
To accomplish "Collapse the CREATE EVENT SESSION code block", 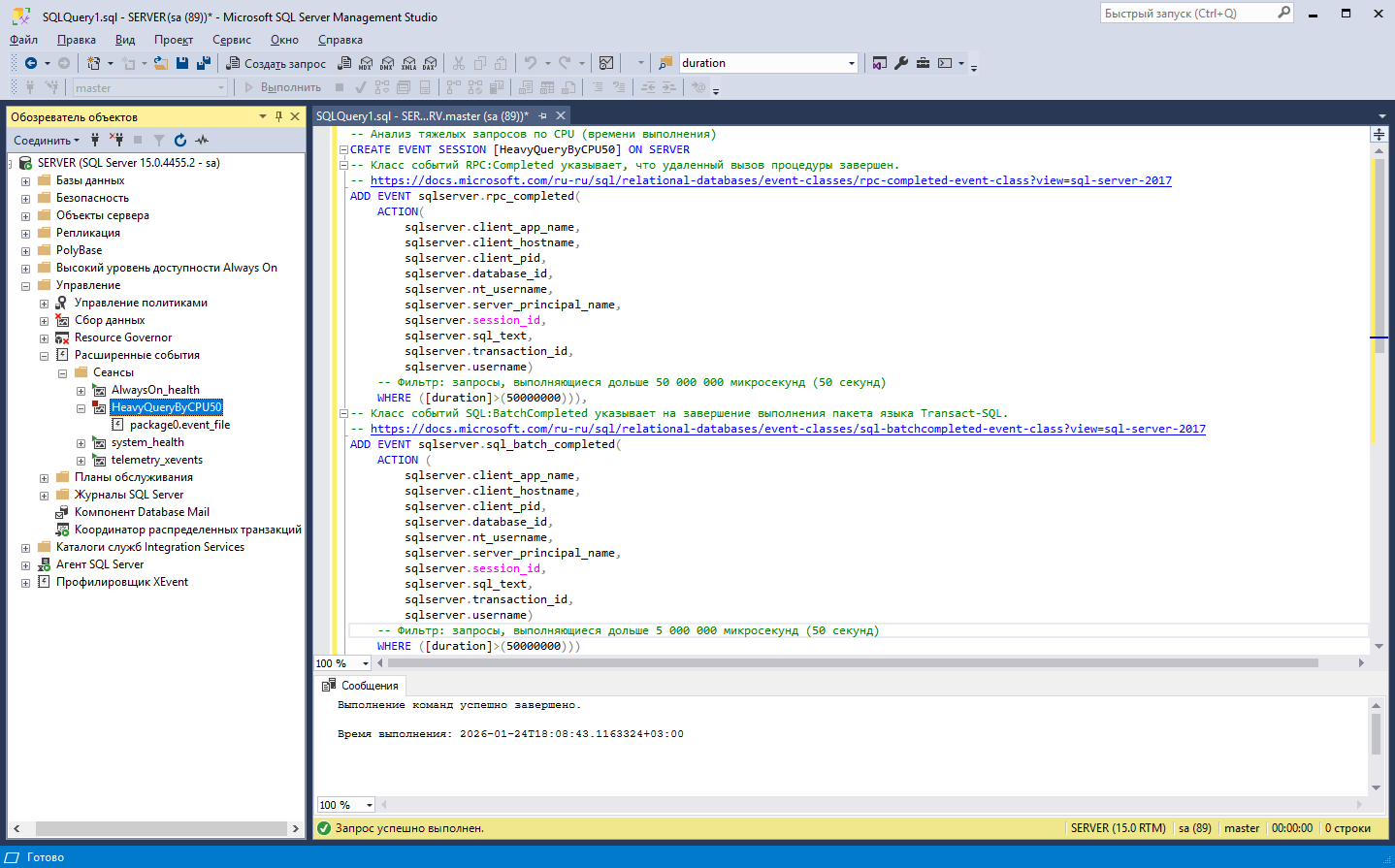I will click(x=343, y=150).
